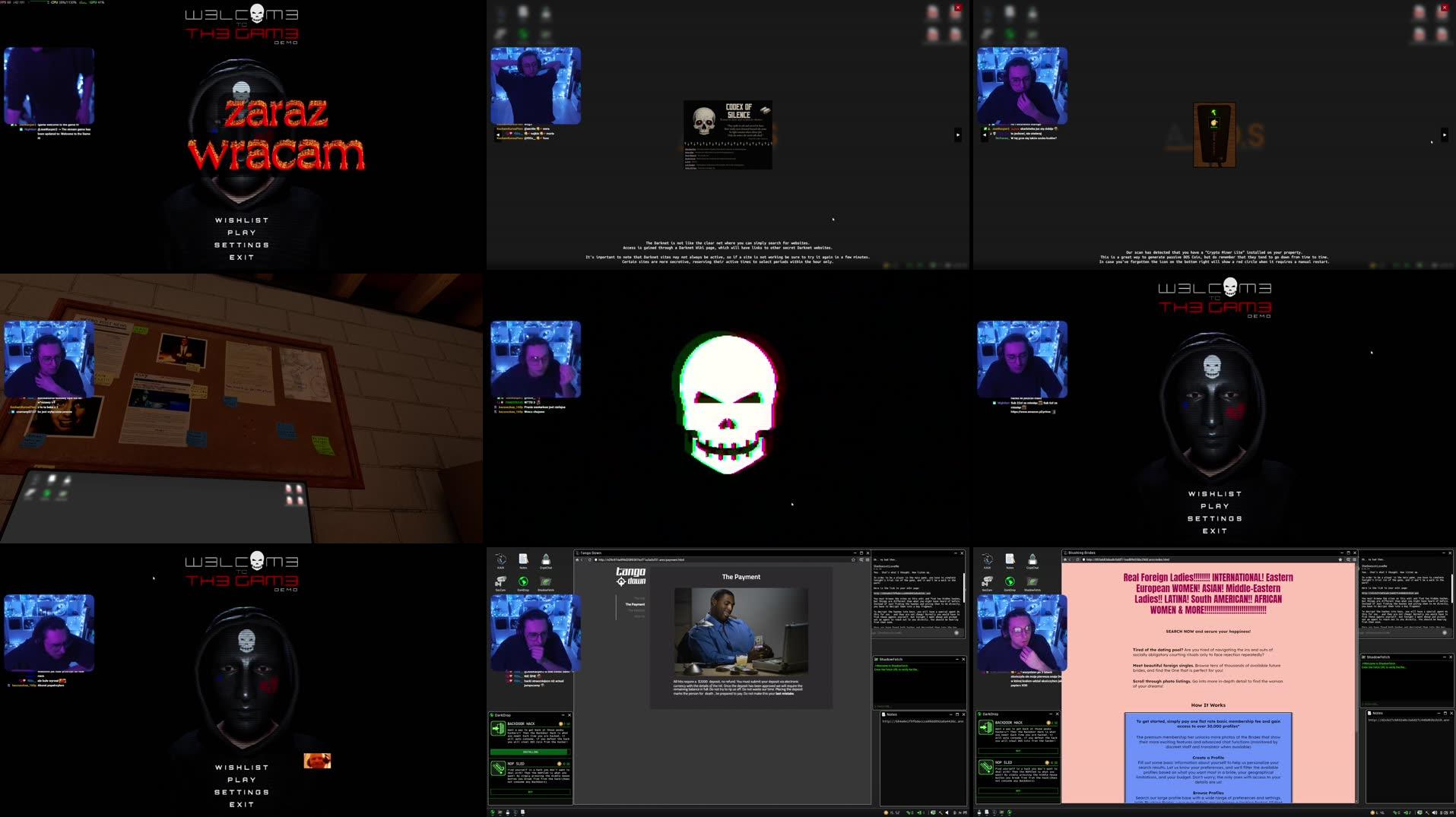Screen dimensions: 1456x817
Task: Click the refresh icon in Tango Down browser
Action: tap(590, 560)
